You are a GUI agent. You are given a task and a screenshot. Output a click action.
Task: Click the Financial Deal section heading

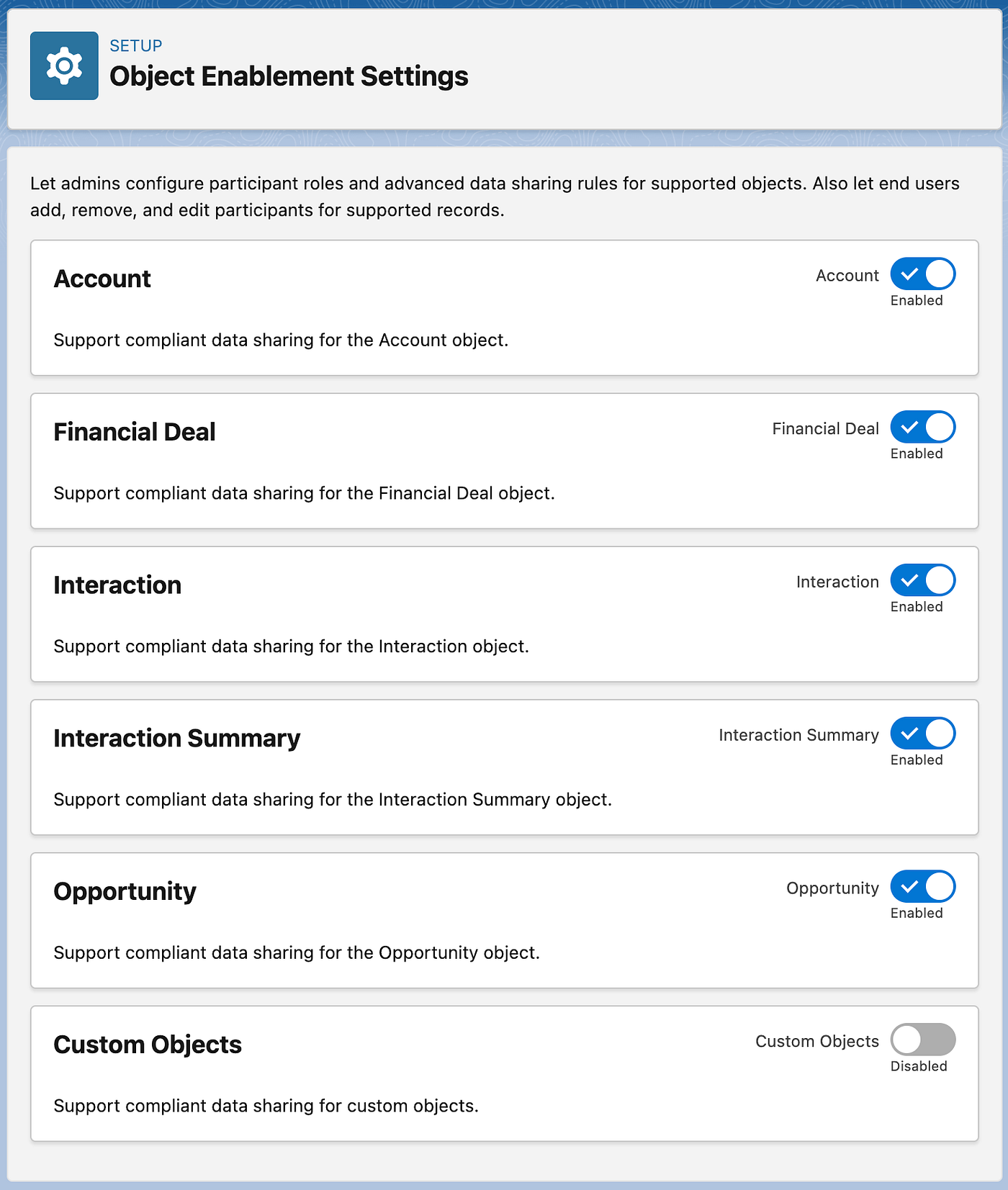pyautogui.click(x=135, y=432)
